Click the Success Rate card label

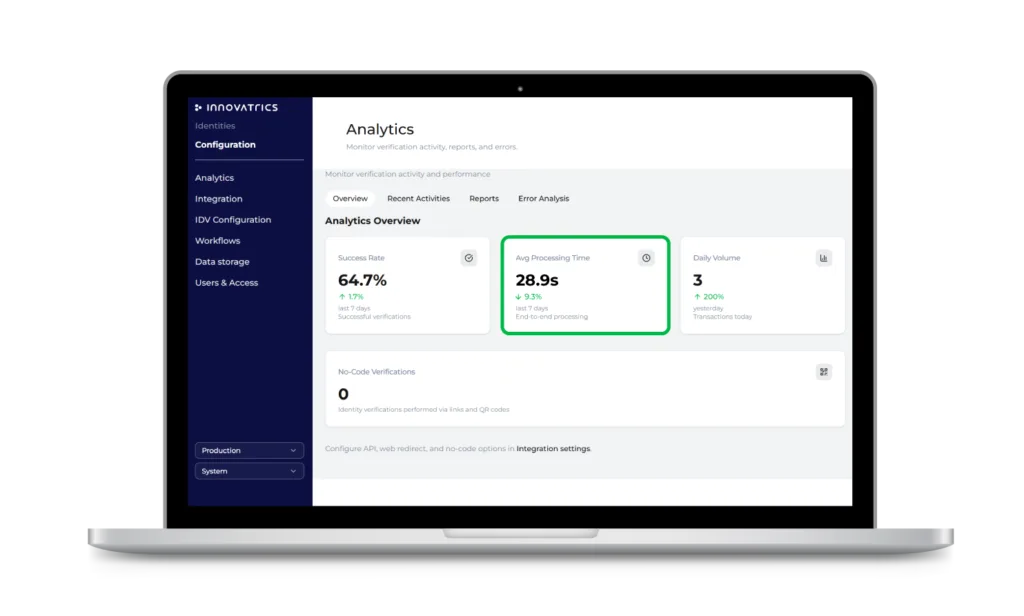click(361, 258)
